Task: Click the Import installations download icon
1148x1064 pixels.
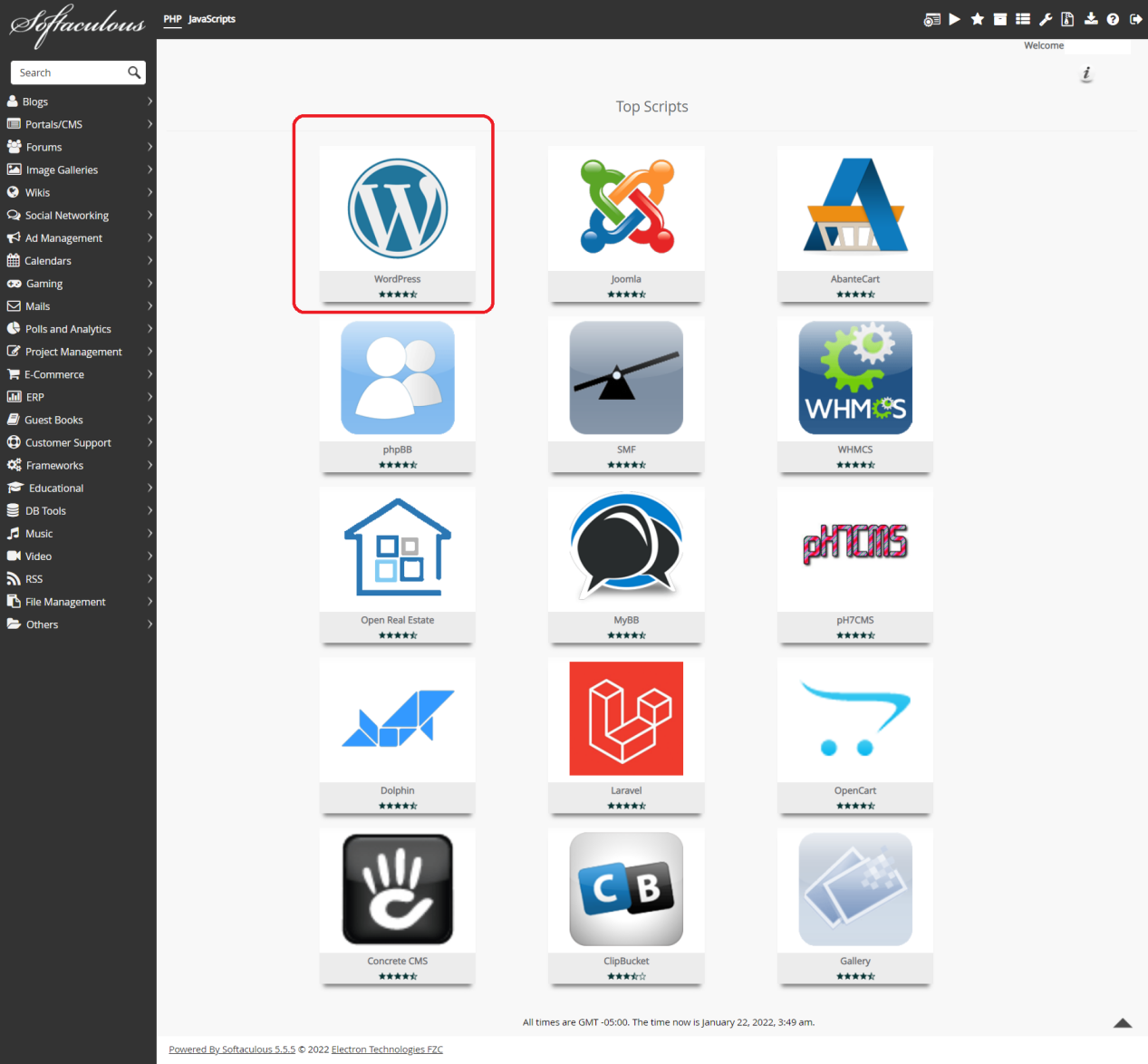Action: 1091,19
